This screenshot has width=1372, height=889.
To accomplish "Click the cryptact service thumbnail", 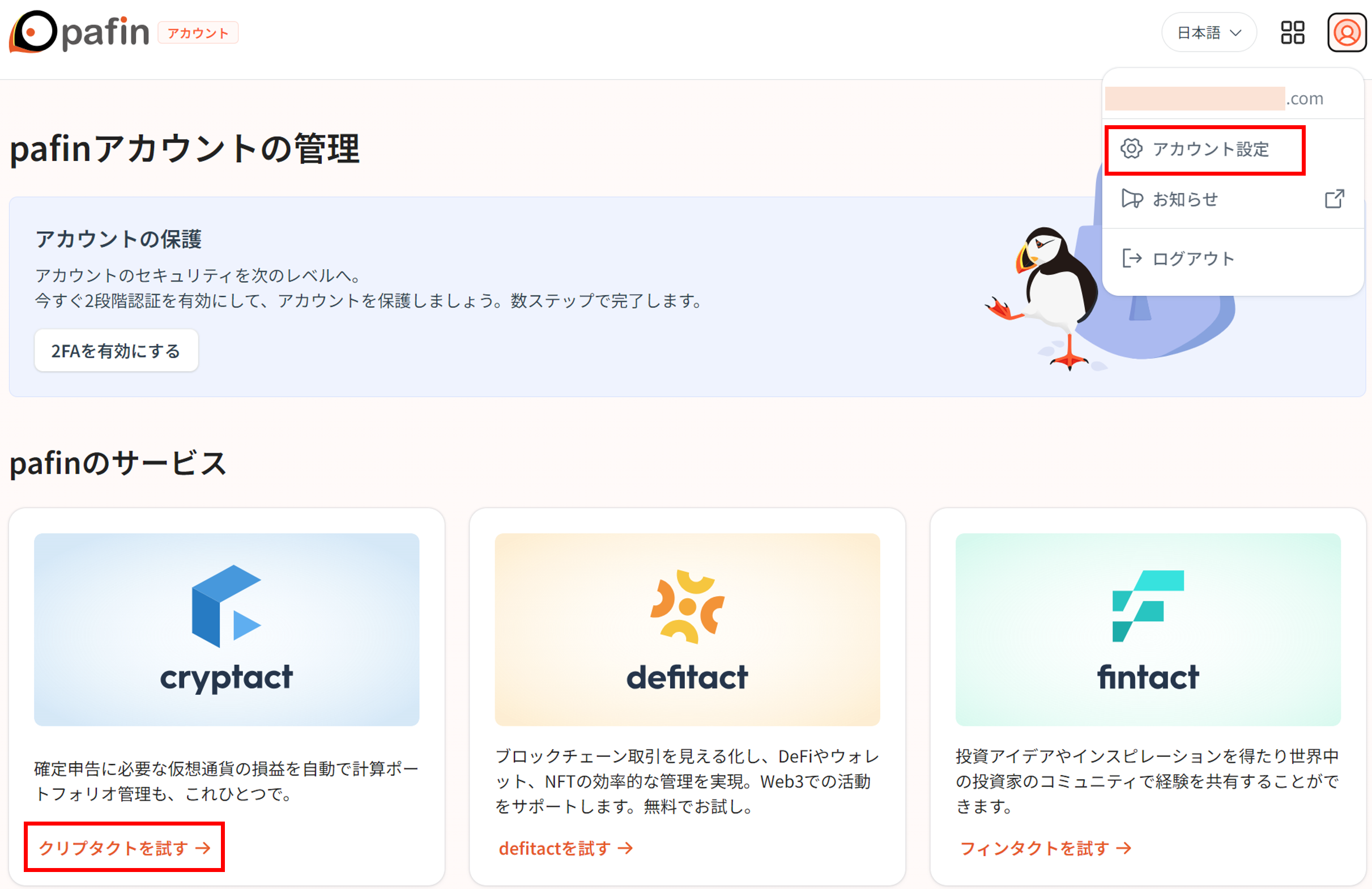I will pyautogui.click(x=227, y=629).
